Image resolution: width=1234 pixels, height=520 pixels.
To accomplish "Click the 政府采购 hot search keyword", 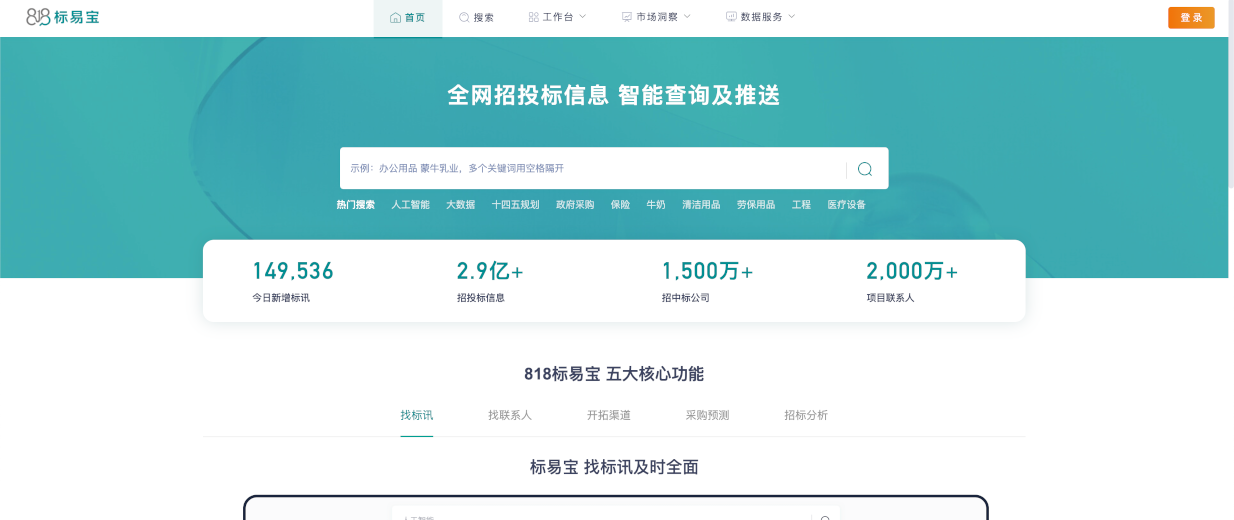I will (575, 205).
